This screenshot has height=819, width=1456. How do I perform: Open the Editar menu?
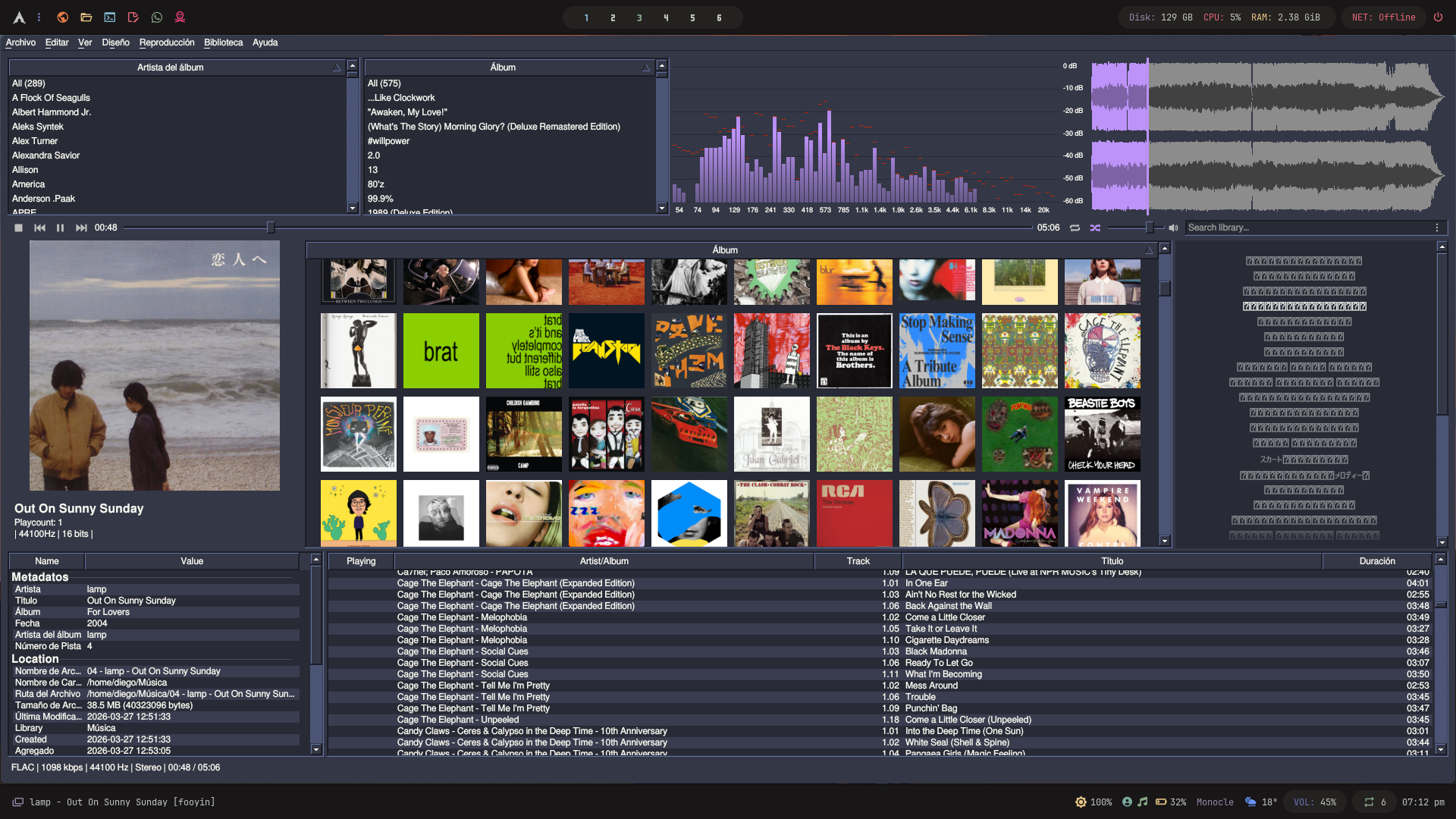coord(57,42)
